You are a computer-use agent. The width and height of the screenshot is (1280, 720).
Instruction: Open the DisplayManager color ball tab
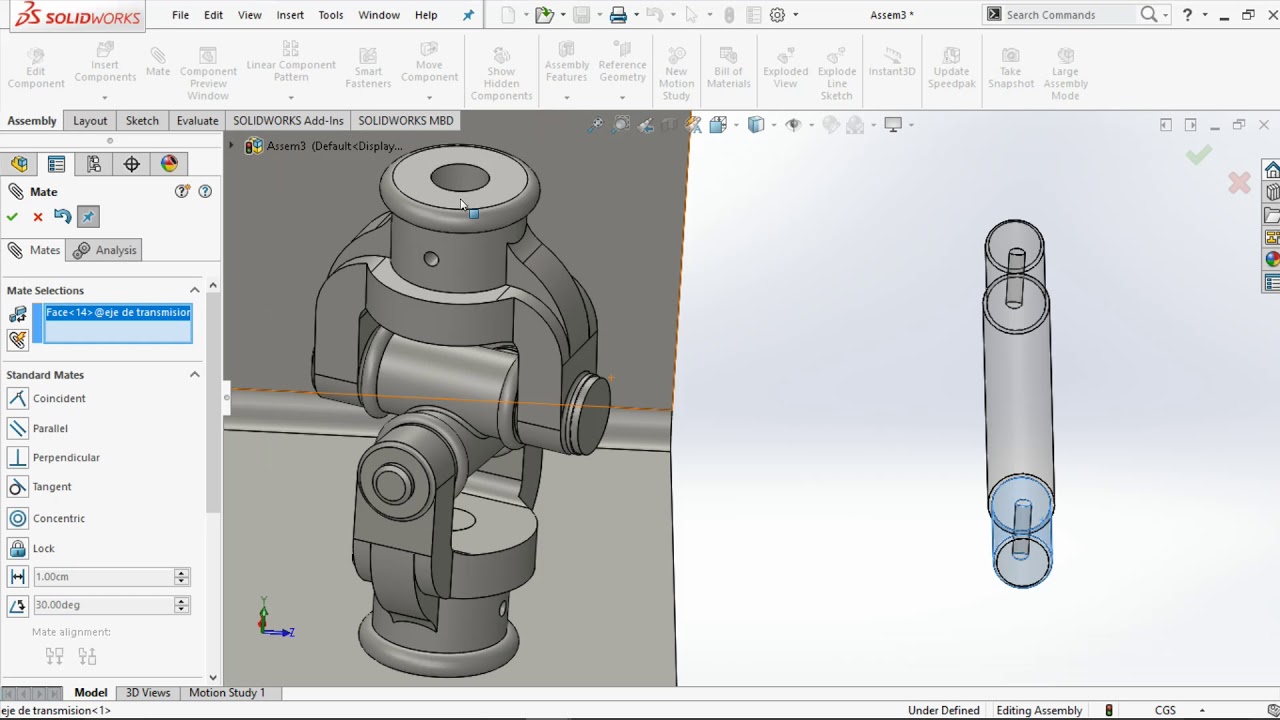pyautogui.click(x=169, y=164)
